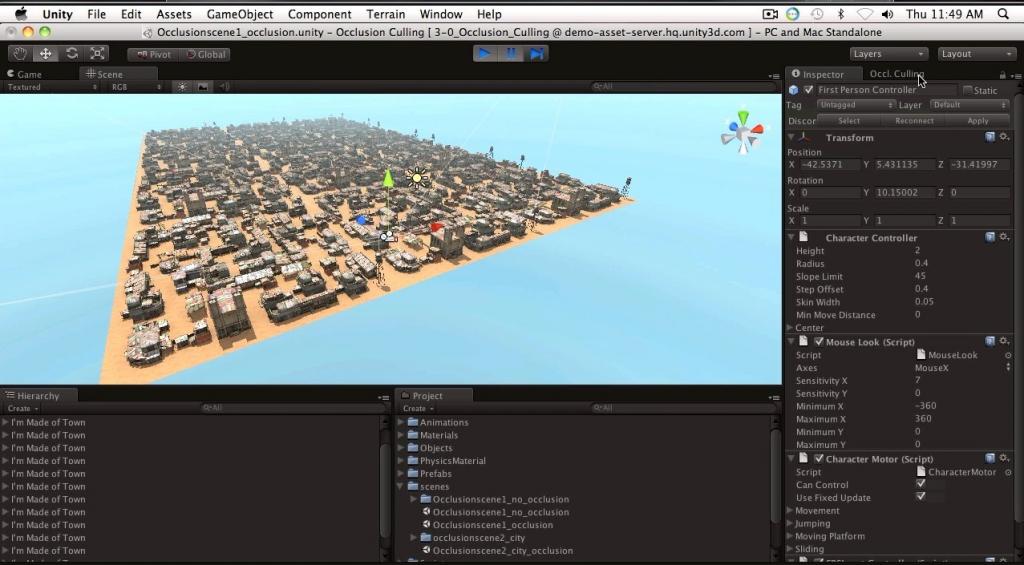Open Hierarchy Create menu
Image resolution: width=1024 pixels, height=565 pixels.
tap(22, 408)
